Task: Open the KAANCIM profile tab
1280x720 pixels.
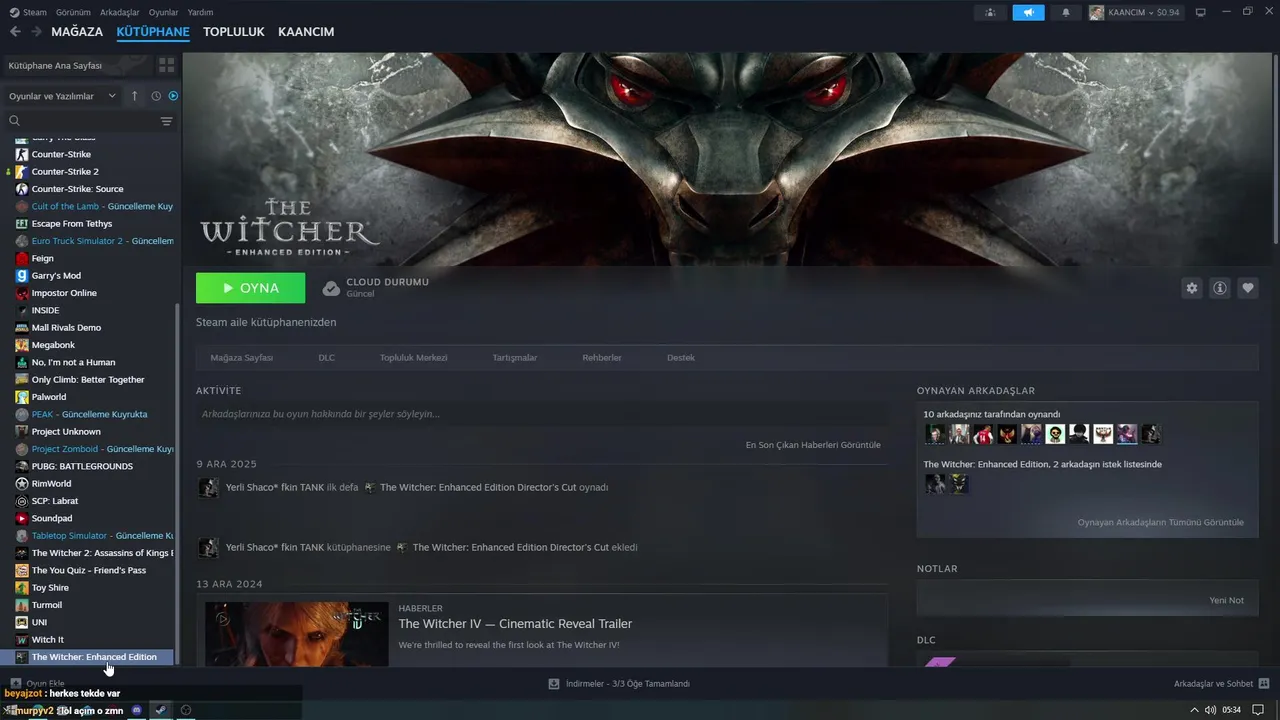Action: pos(306,32)
